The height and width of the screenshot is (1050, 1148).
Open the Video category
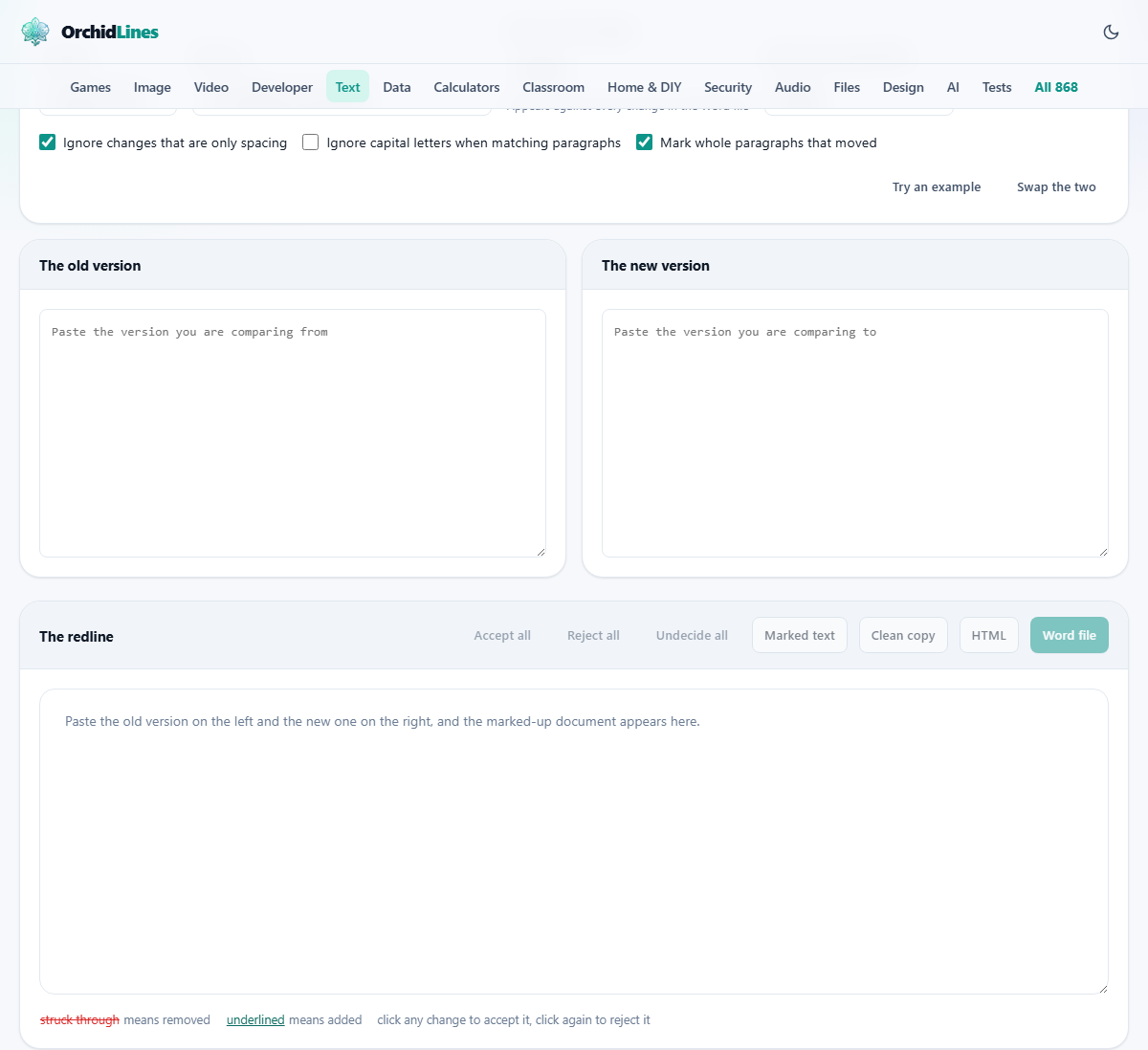[x=211, y=87]
